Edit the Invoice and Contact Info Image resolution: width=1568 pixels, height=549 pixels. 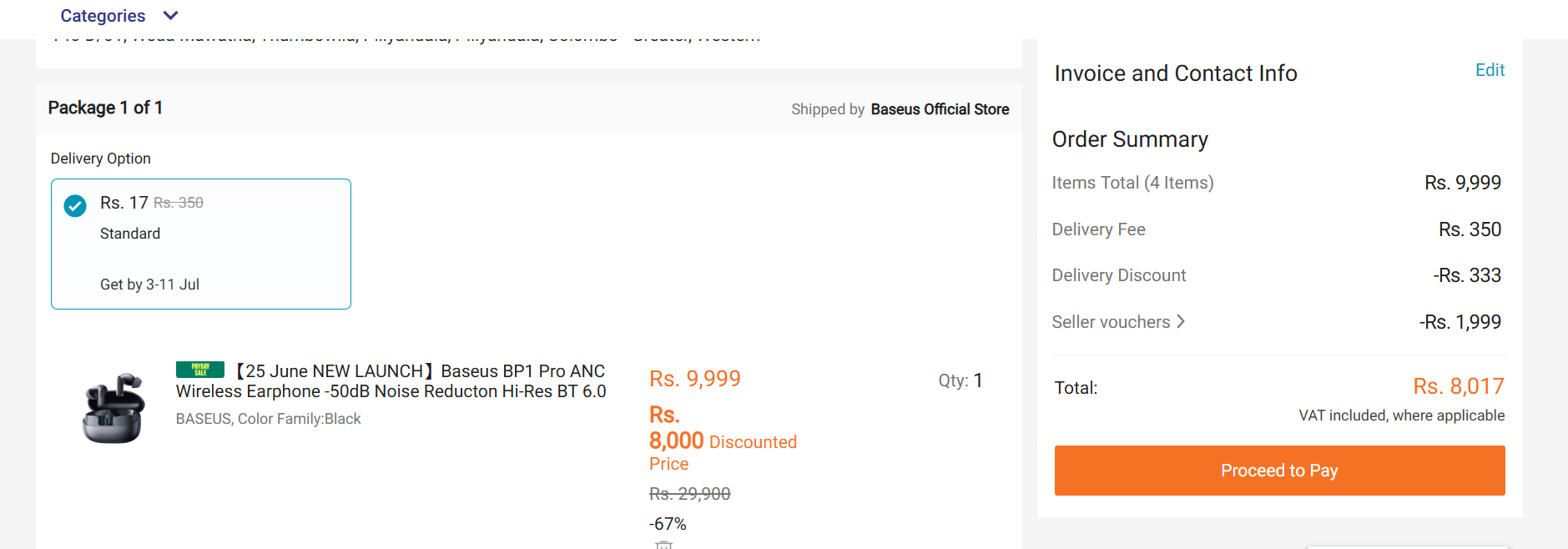pyautogui.click(x=1490, y=70)
